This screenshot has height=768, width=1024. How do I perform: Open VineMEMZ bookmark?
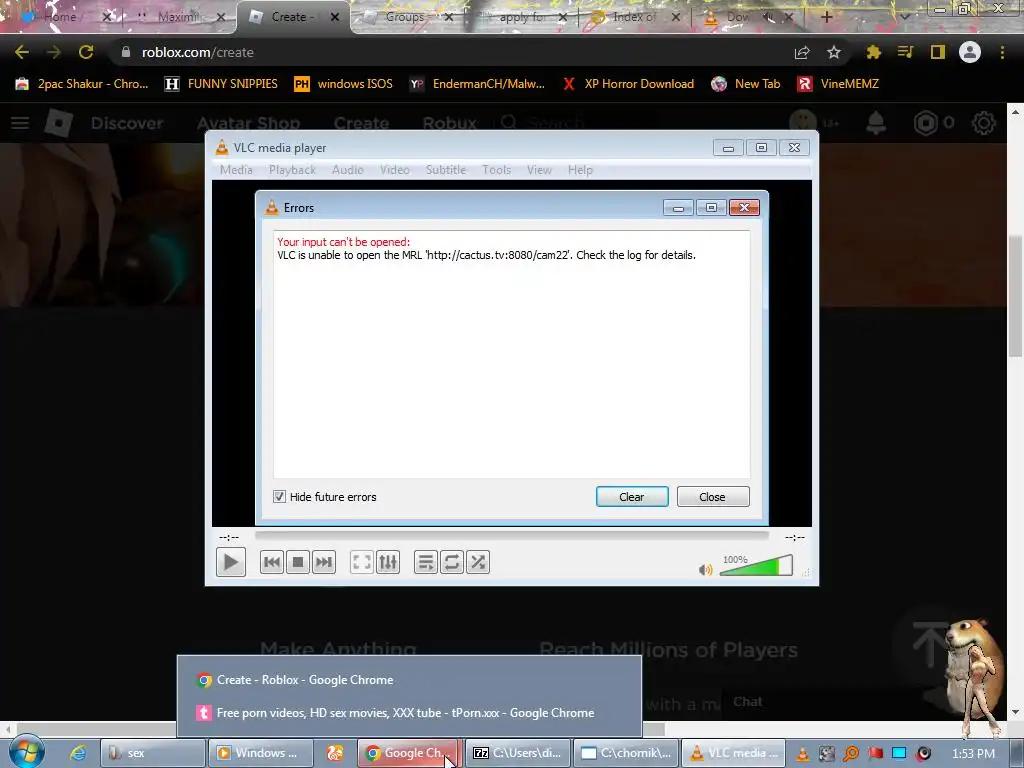point(838,84)
